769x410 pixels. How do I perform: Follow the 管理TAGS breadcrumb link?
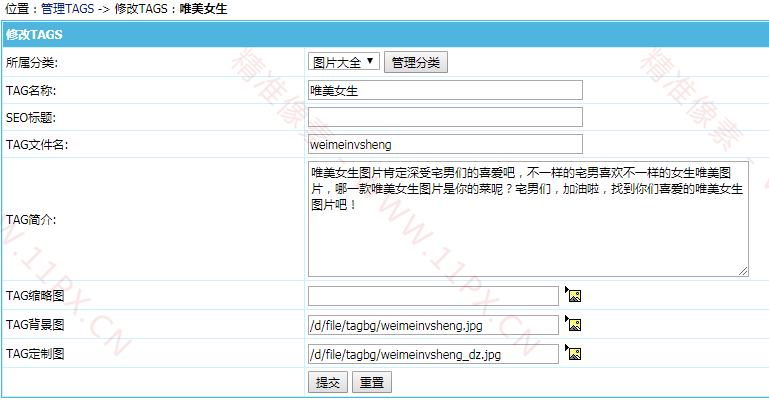pos(67,8)
